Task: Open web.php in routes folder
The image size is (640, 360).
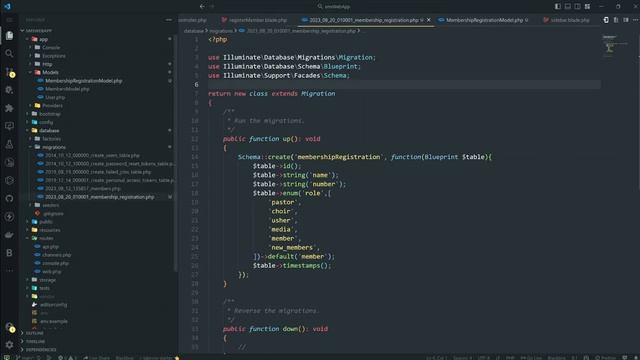Action: [51, 271]
